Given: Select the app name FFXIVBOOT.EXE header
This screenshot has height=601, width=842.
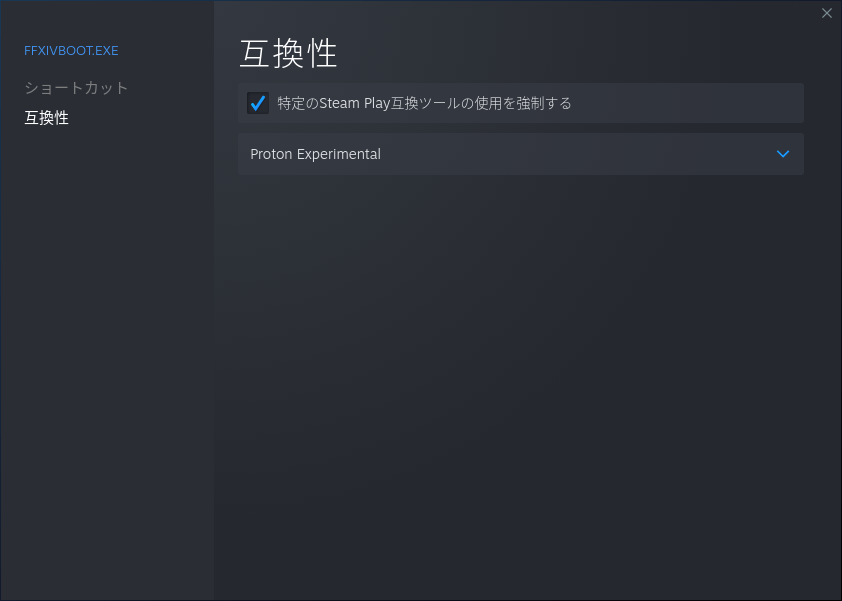Looking at the screenshot, I should click(x=71, y=50).
